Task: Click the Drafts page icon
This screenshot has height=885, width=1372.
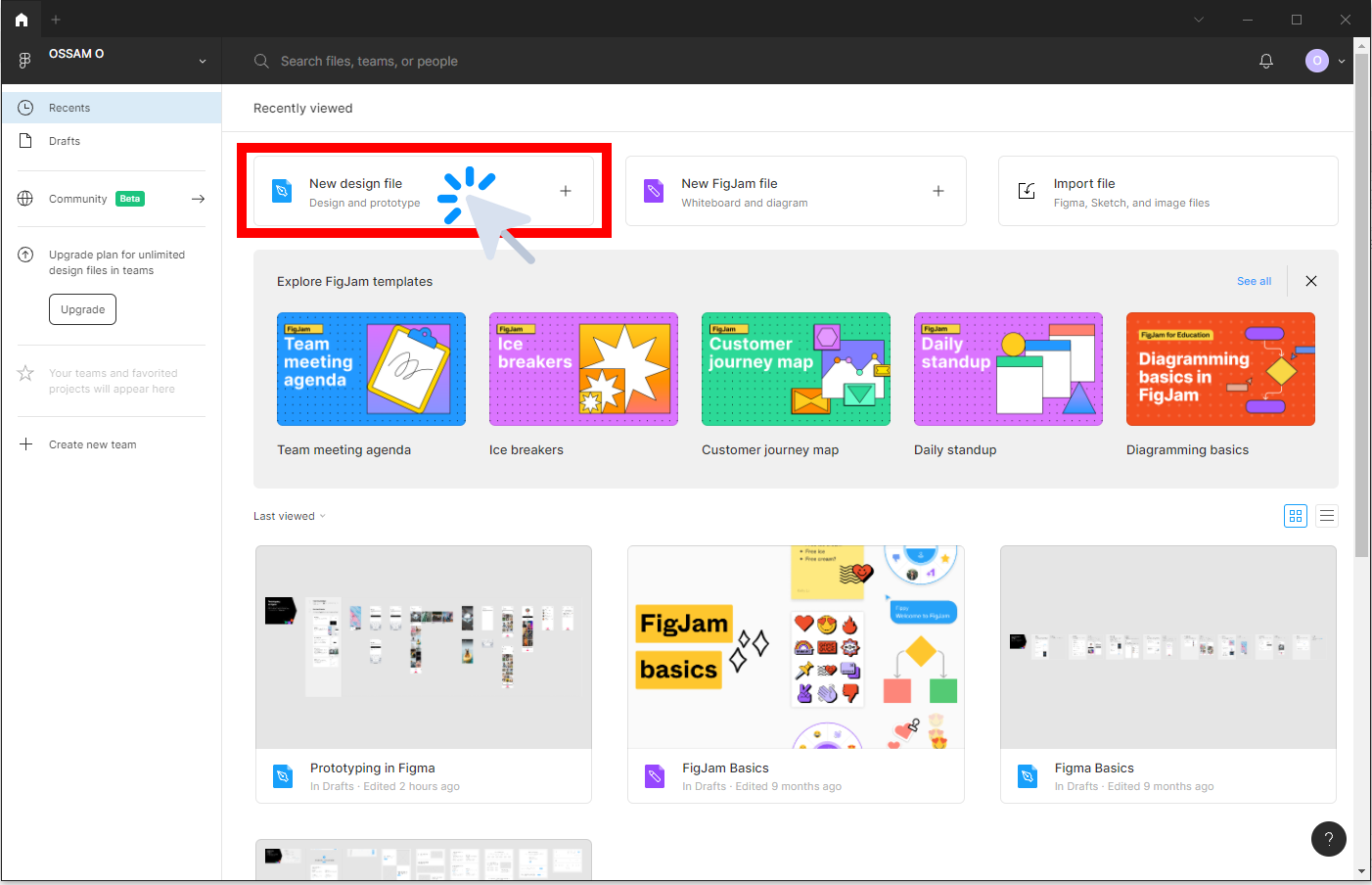Action: (x=25, y=141)
